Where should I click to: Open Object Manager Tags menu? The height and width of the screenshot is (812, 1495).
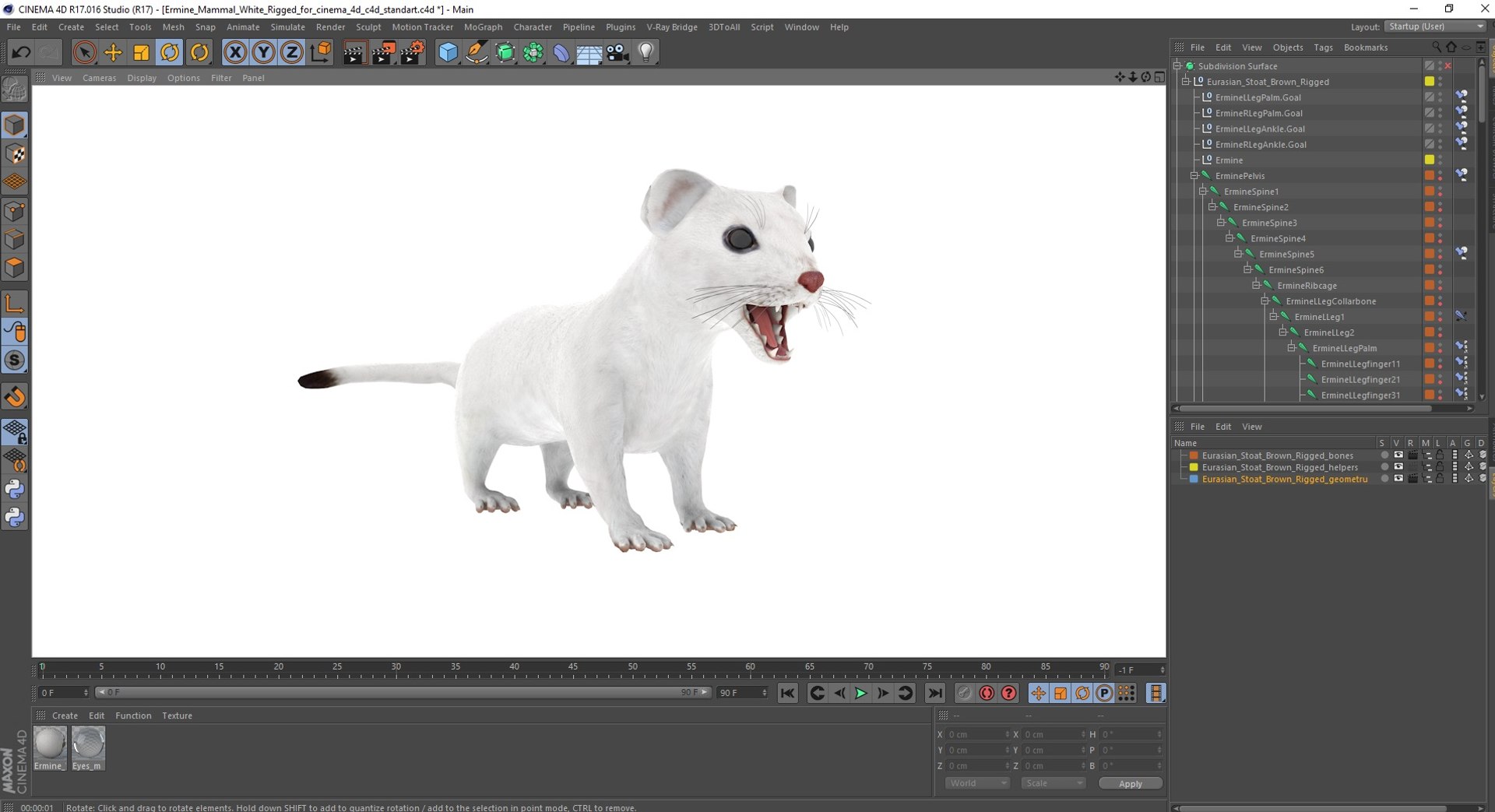[x=1323, y=47]
